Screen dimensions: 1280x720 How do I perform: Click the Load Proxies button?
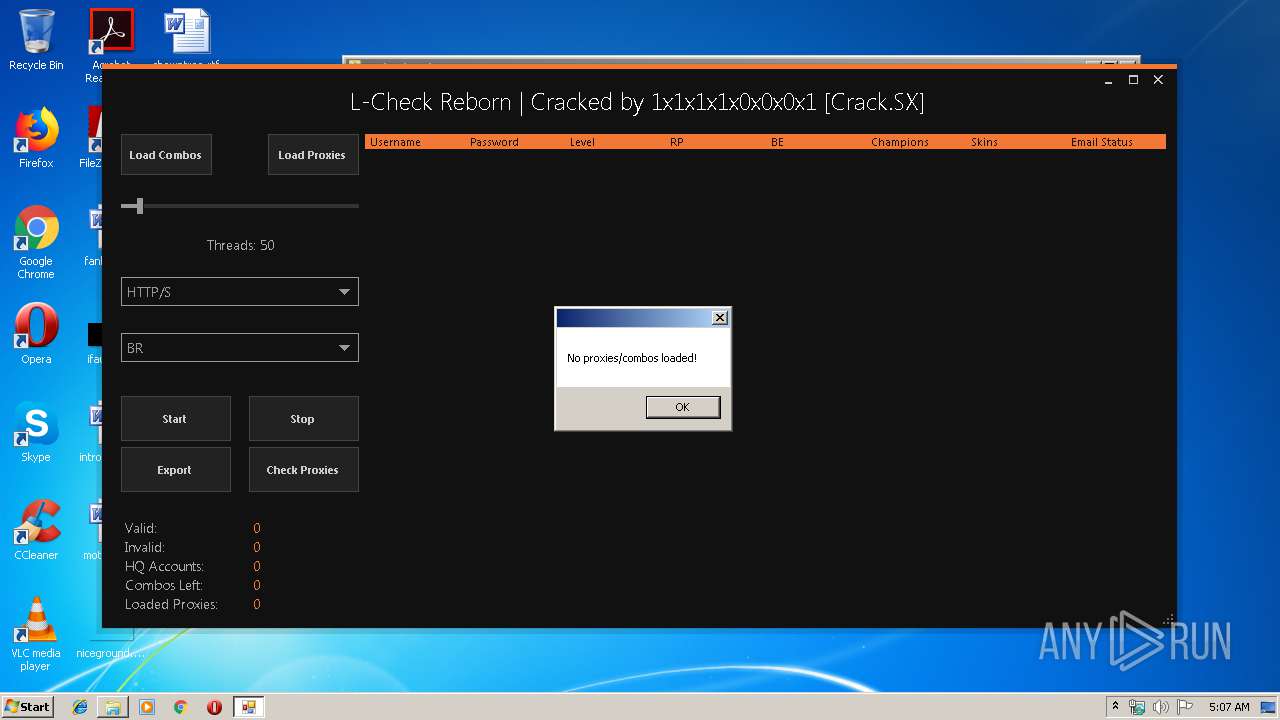coord(313,155)
